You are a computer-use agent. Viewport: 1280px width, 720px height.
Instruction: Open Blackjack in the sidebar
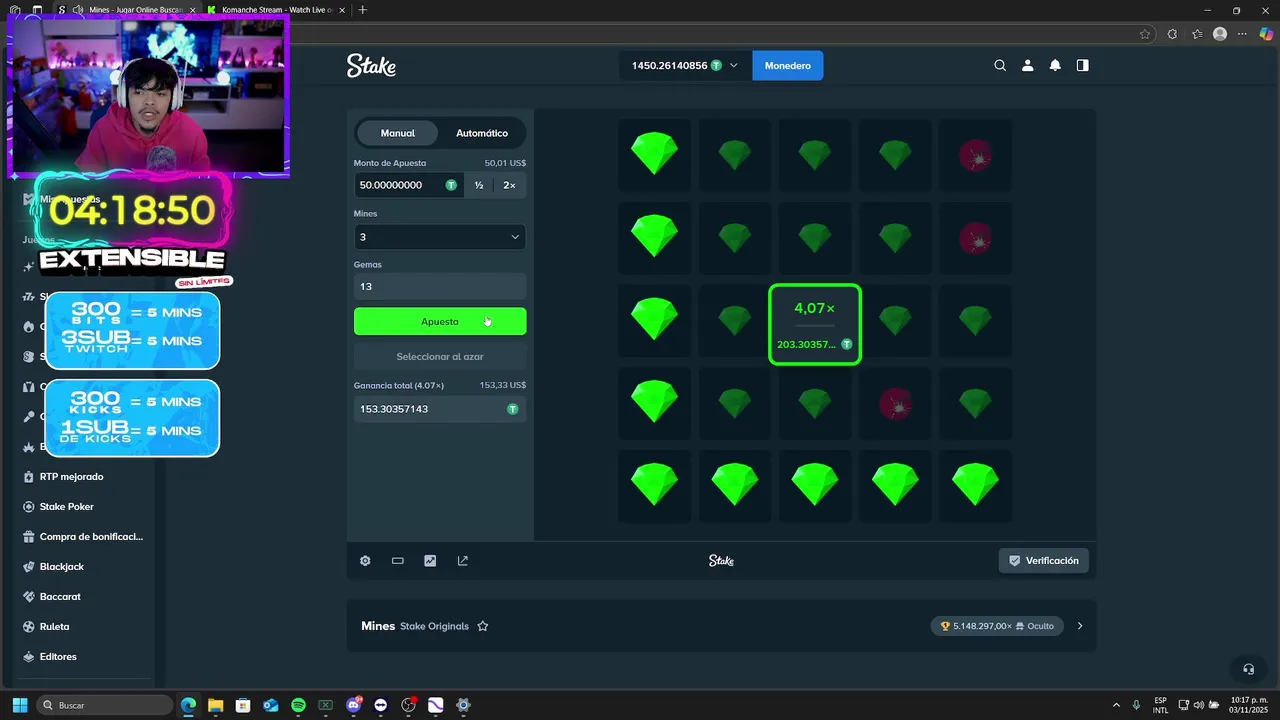pos(61,567)
